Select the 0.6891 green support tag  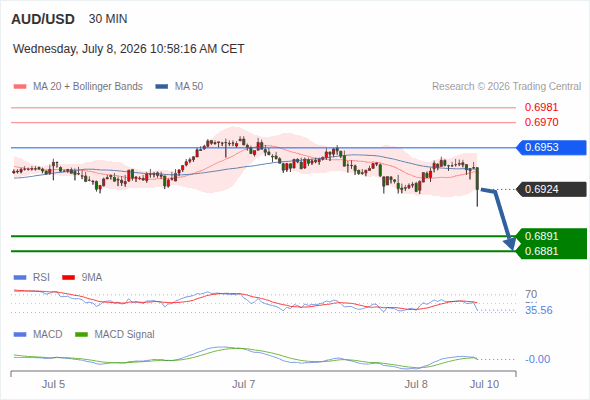point(550,236)
